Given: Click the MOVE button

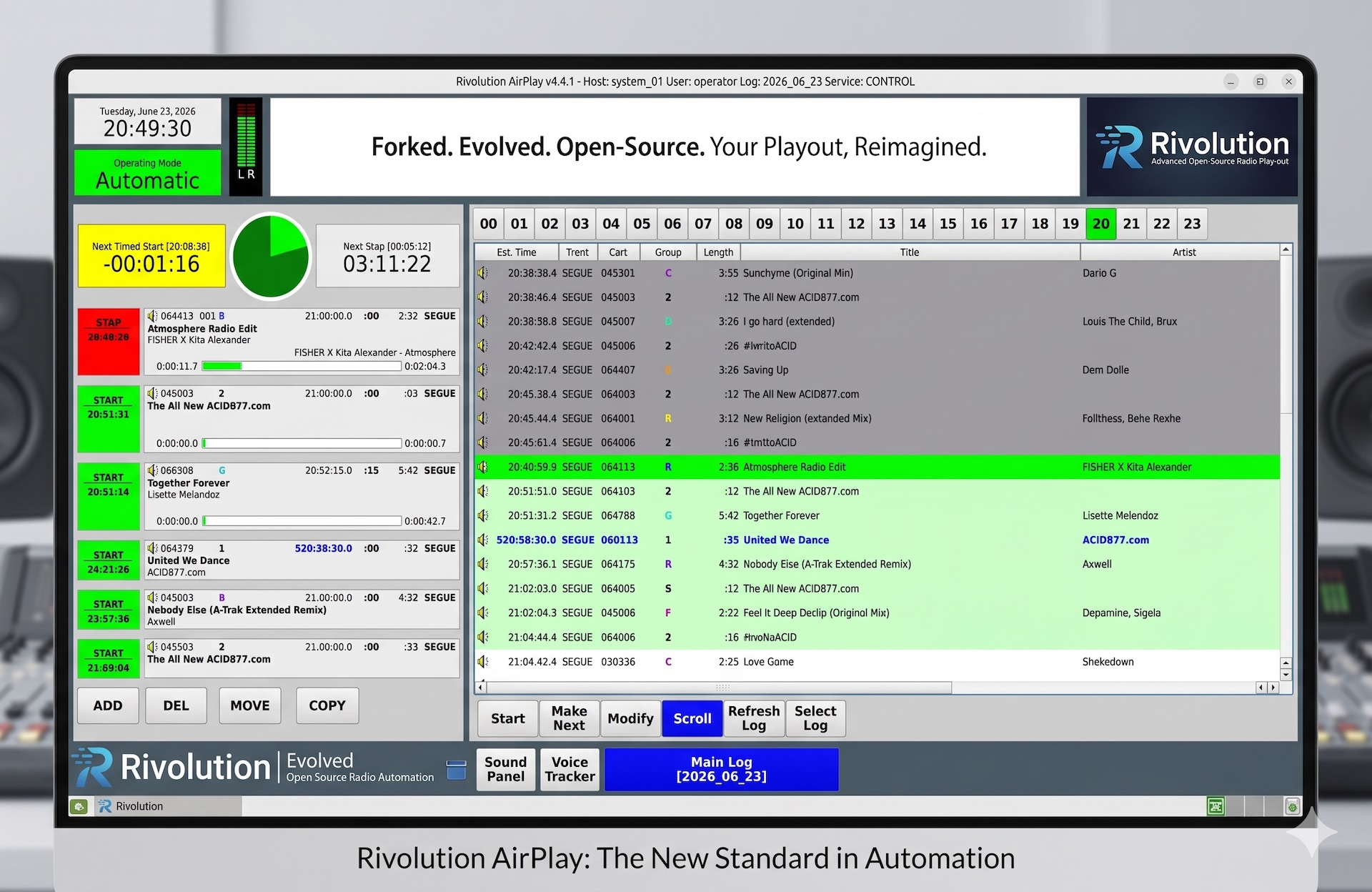Looking at the screenshot, I should 250,705.
